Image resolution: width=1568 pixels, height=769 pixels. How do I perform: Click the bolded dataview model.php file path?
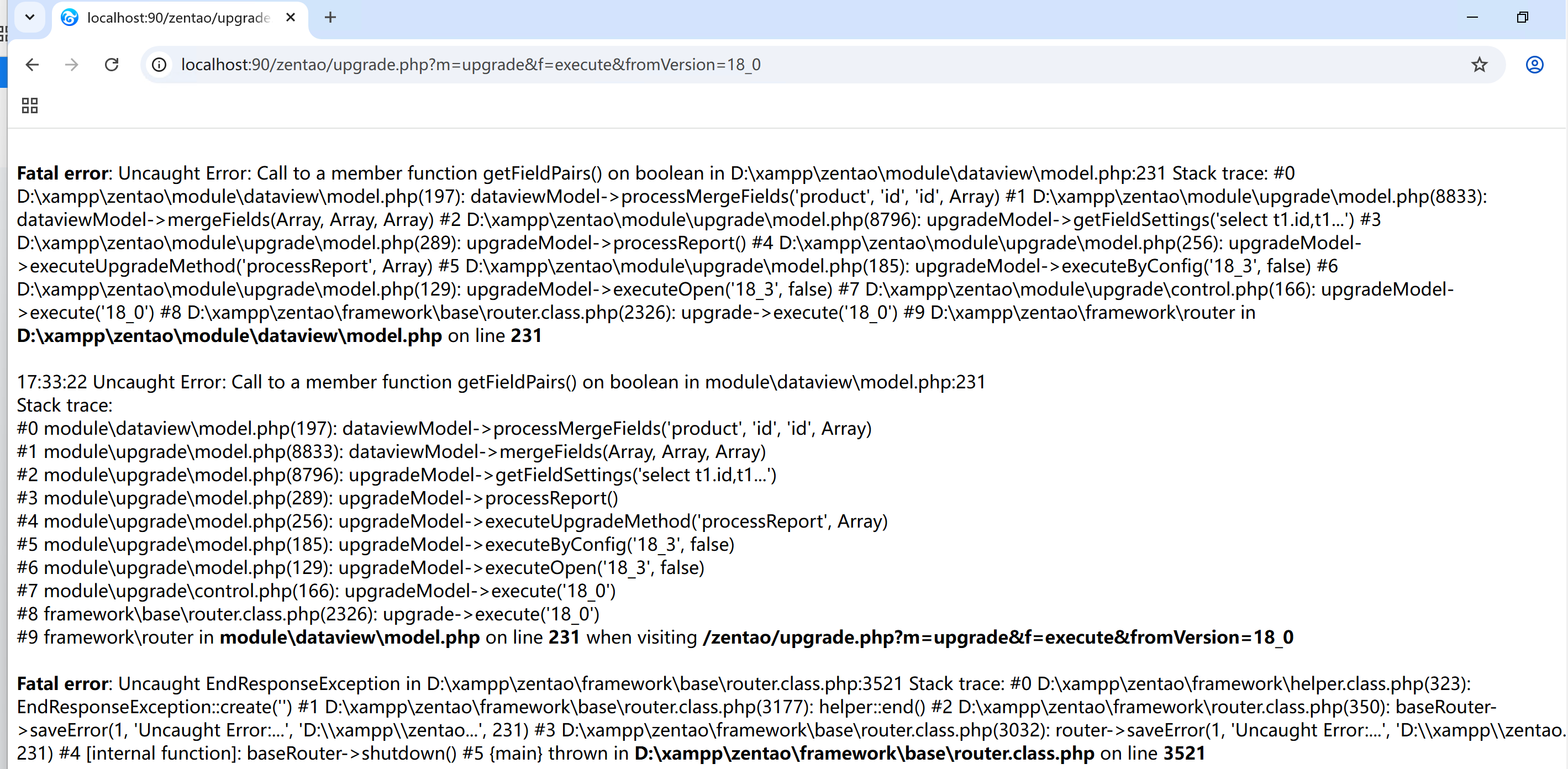click(228, 335)
